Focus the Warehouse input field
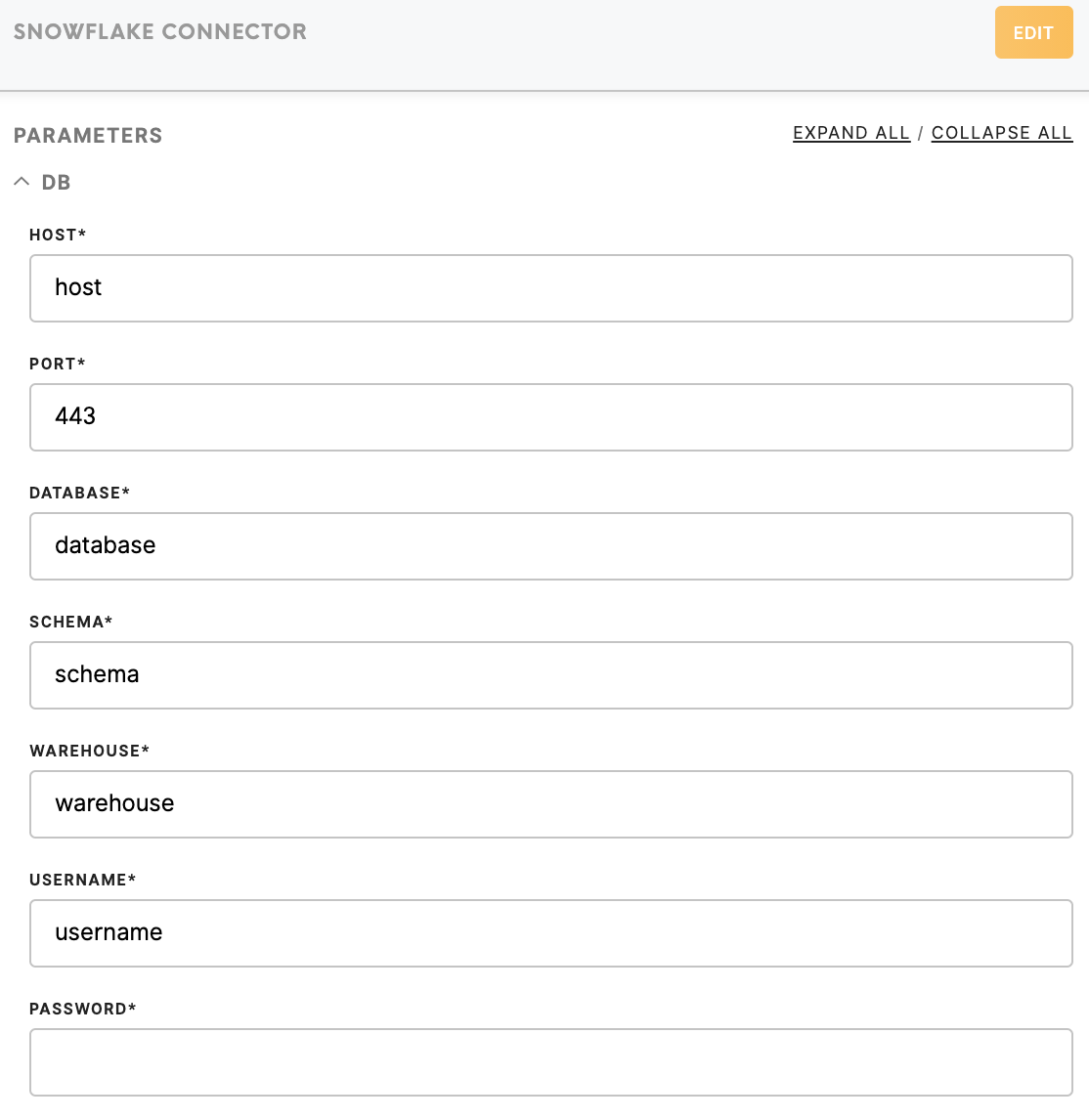The height and width of the screenshot is (1120, 1089). point(551,803)
